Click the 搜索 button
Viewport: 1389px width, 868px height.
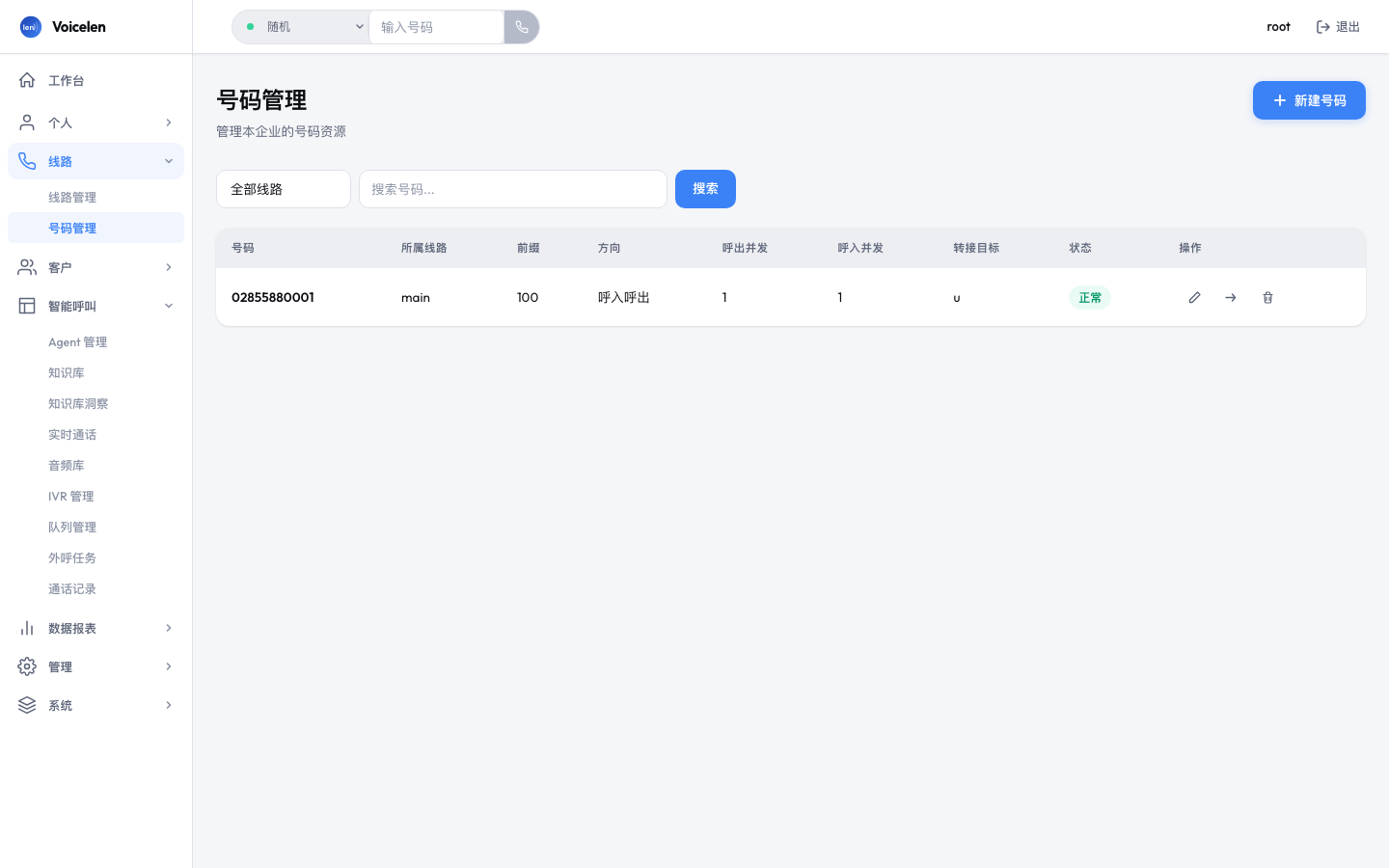pos(705,189)
